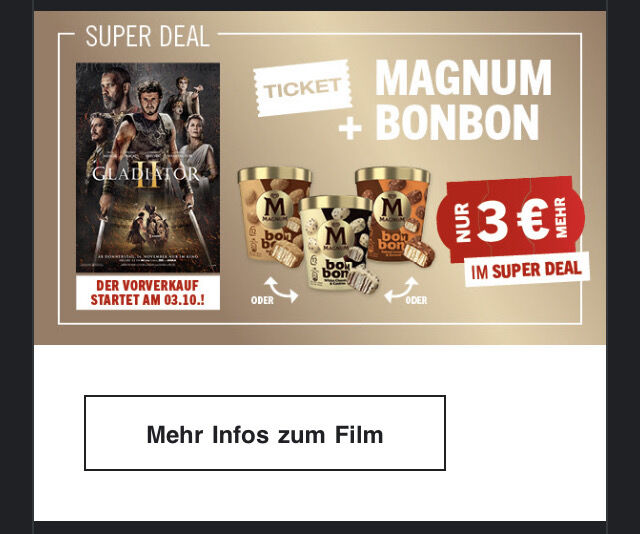Click the white TICKET stub icon

pyautogui.click(x=302, y=88)
